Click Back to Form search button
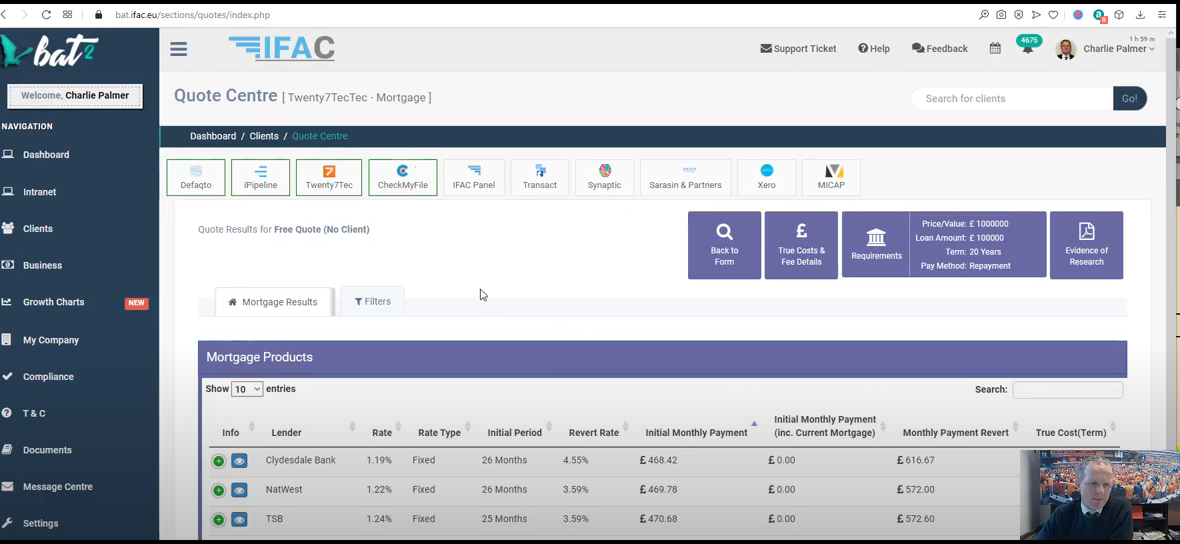1180x544 pixels. coord(724,245)
